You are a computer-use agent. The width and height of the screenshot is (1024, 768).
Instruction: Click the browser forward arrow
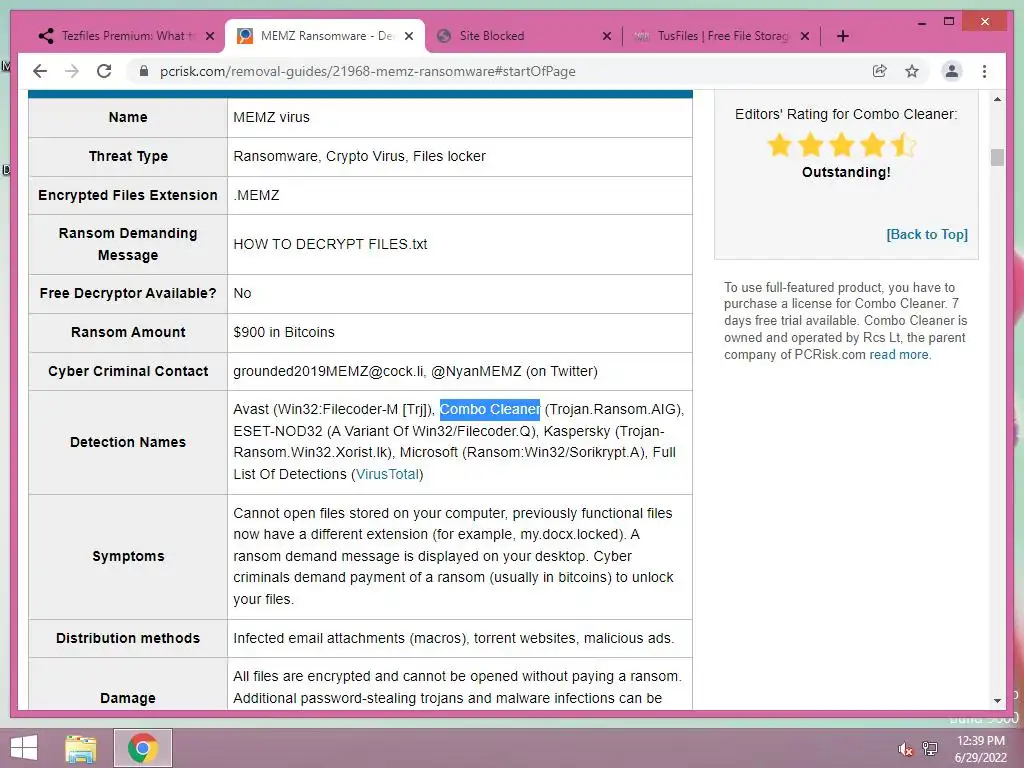point(72,71)
